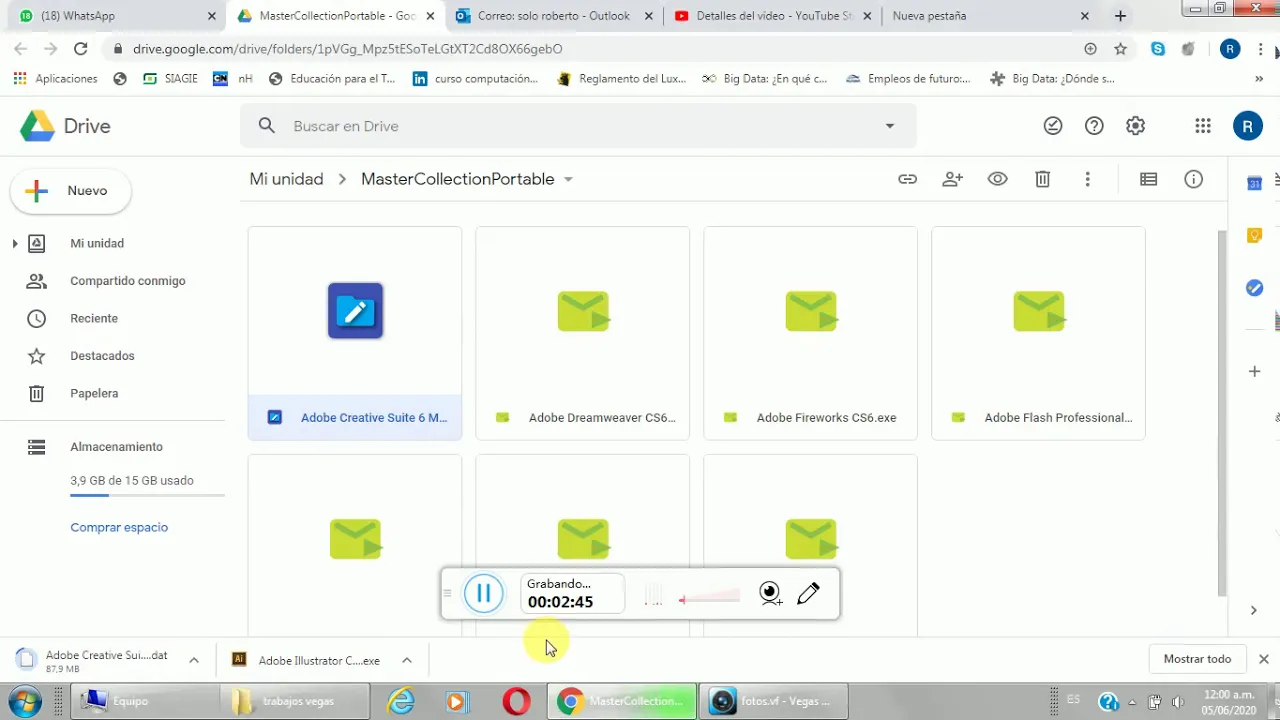Get the shareable link icon
This screenshot has height=720, width=1280.
[907, 179]
